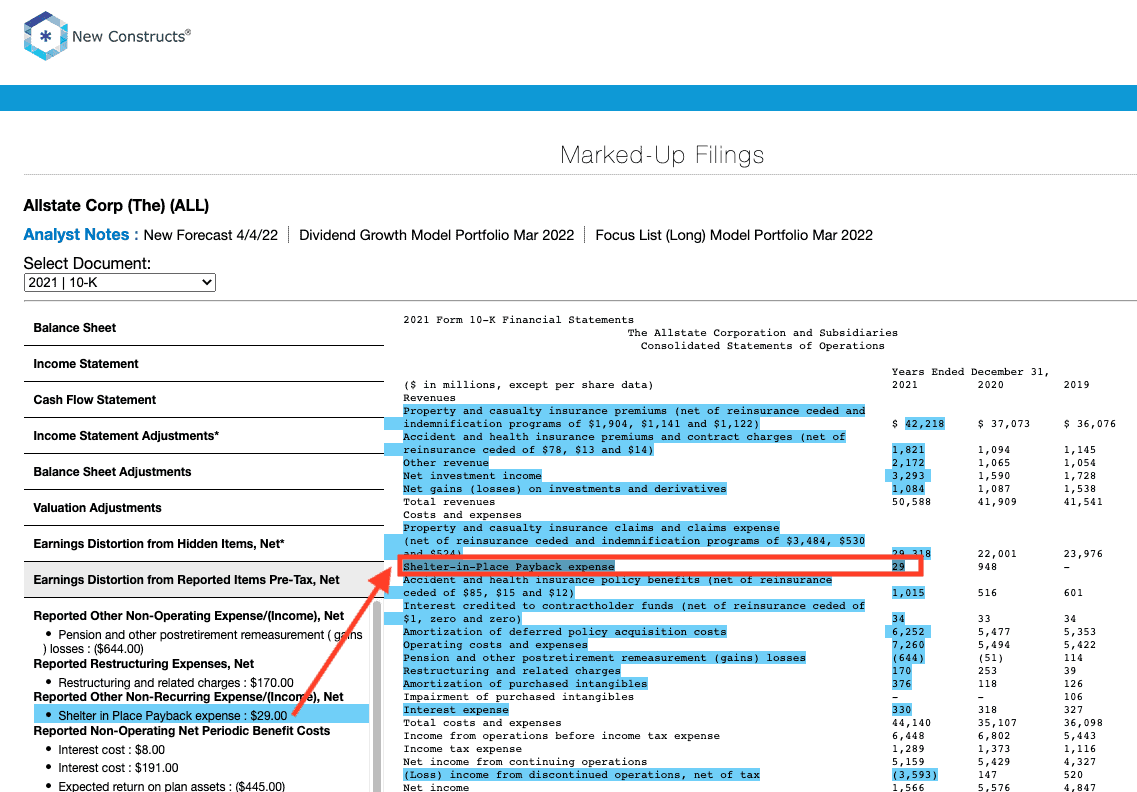This screenshot has height=792, width=1137.
Task: Collapse Earnings Distortion from Reported Items Pre-Tax
Action: tap(204, 579)
